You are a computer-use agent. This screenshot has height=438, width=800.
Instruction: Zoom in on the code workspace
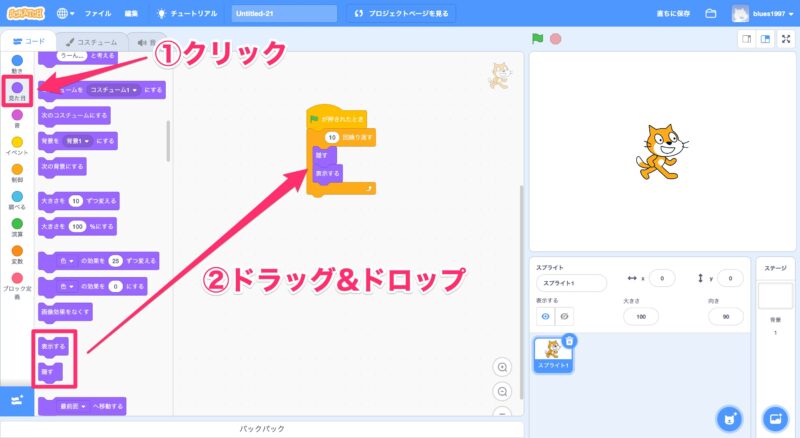tap(504, 367)
